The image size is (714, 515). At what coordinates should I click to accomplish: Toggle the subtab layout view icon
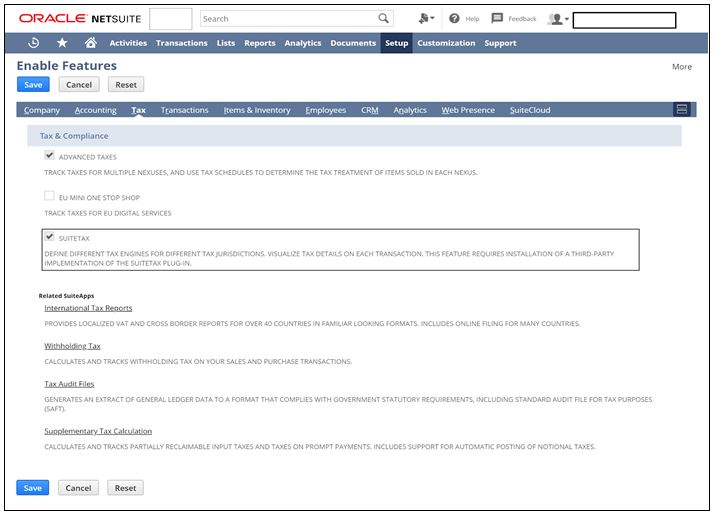coord(682,109)
